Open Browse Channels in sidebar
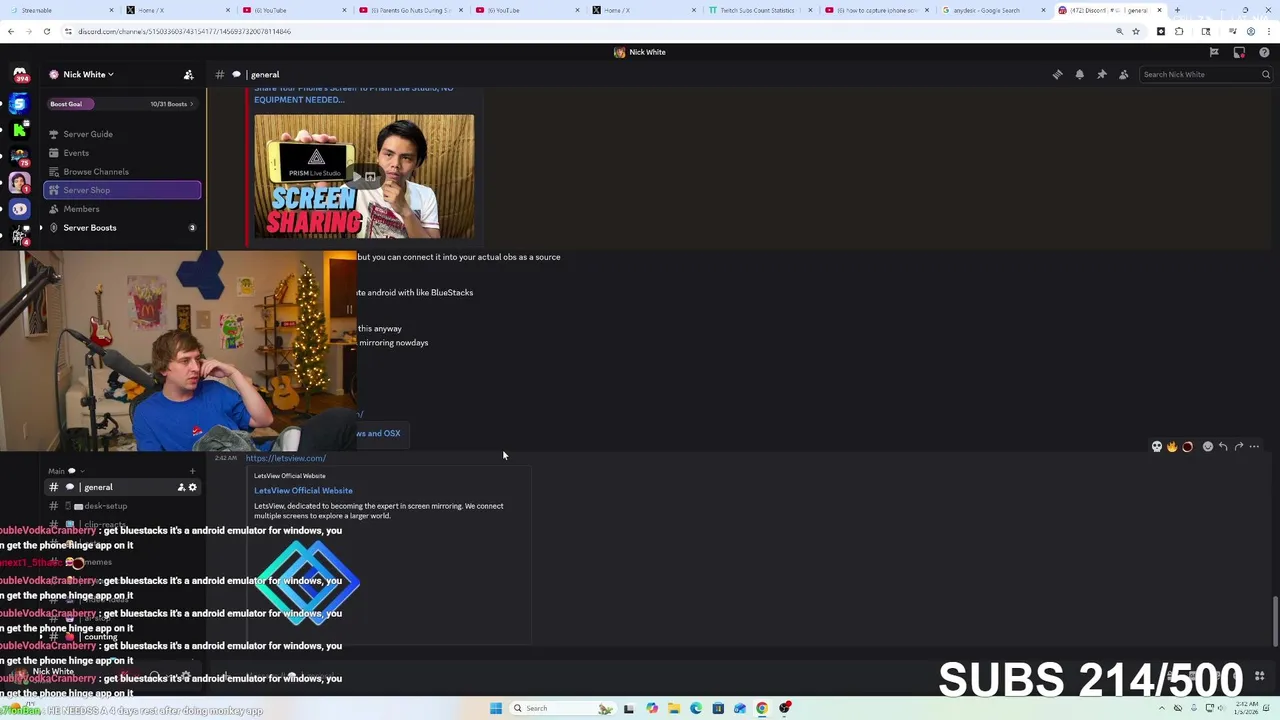 [x=96, y=172]
